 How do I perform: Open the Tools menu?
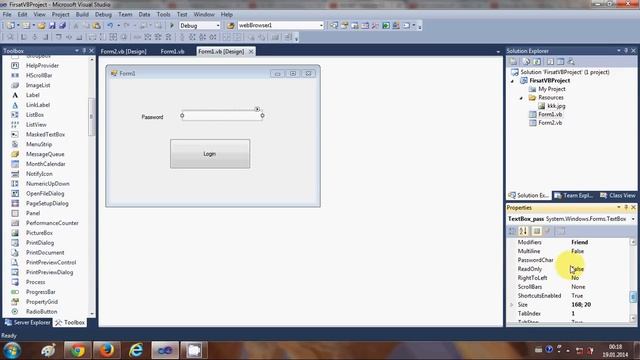point(163,14)
